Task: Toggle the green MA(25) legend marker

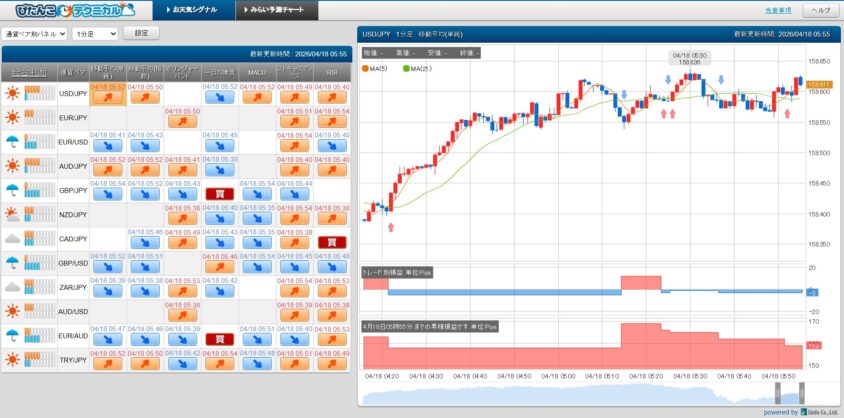Action: [x=406, y=68]
